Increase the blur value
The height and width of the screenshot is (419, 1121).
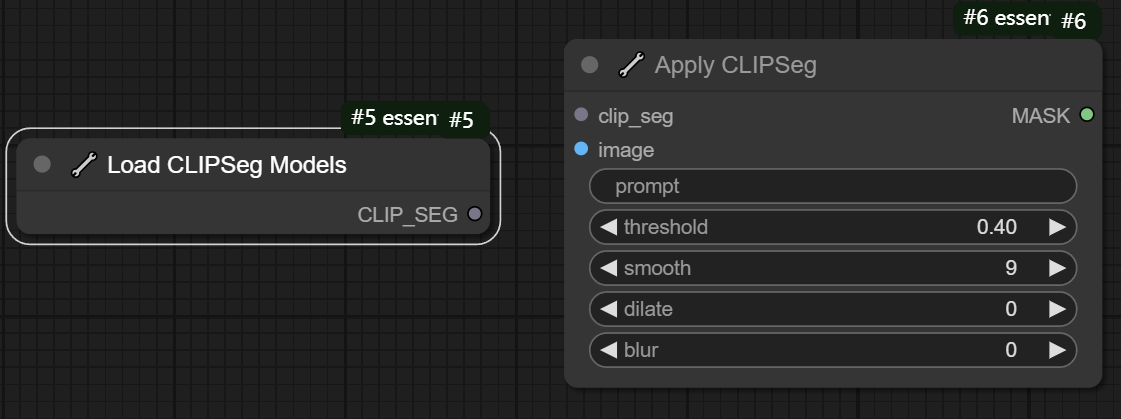point(1057,350)
